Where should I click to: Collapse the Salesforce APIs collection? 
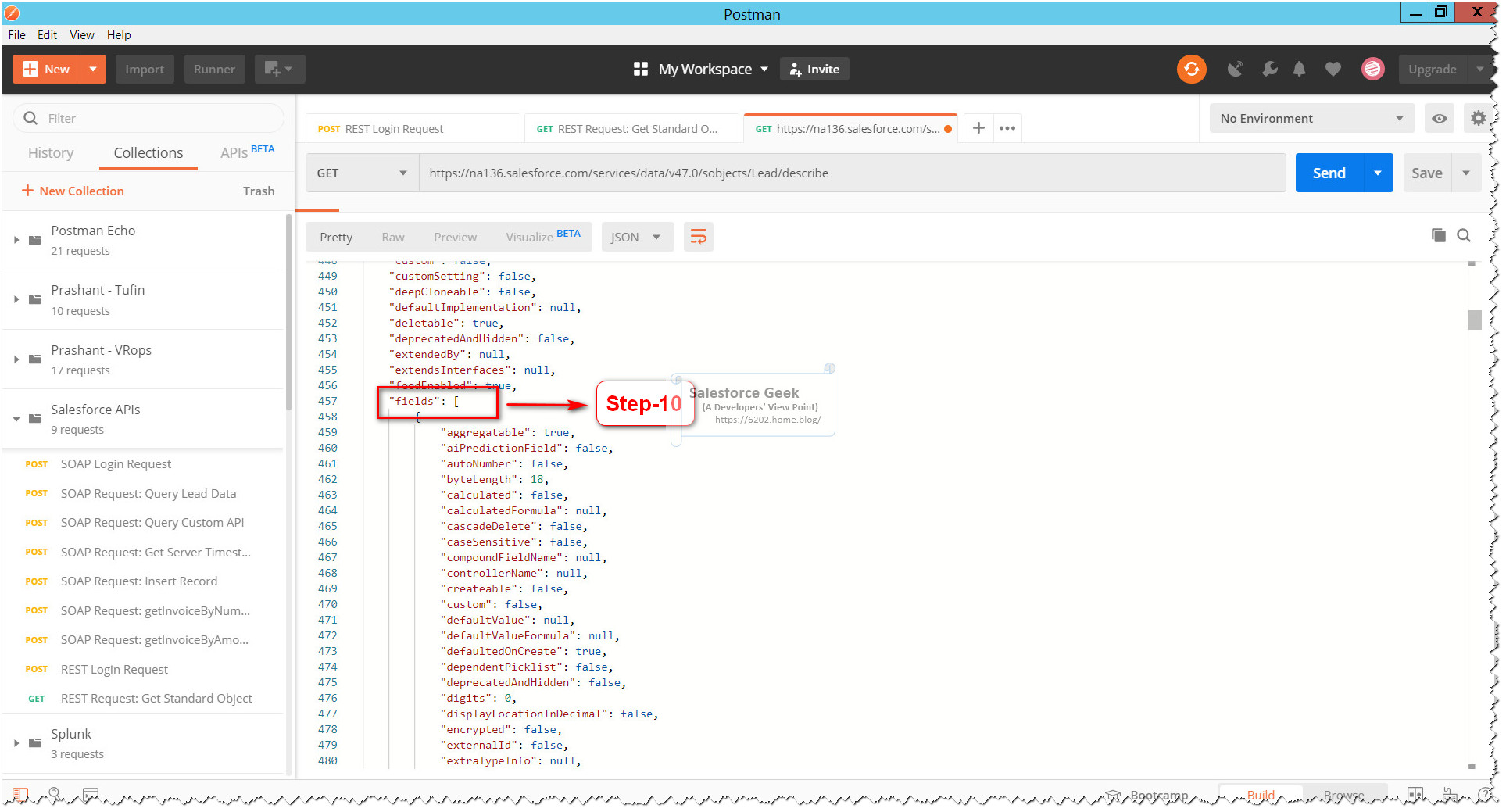[x=16, y=419]
